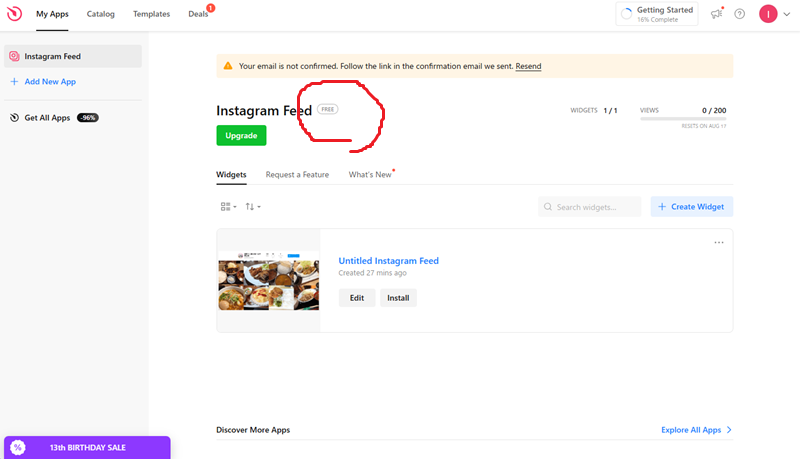Select Instagram Feed in the sidebar

pyautogui.click(x=73, y=56)
